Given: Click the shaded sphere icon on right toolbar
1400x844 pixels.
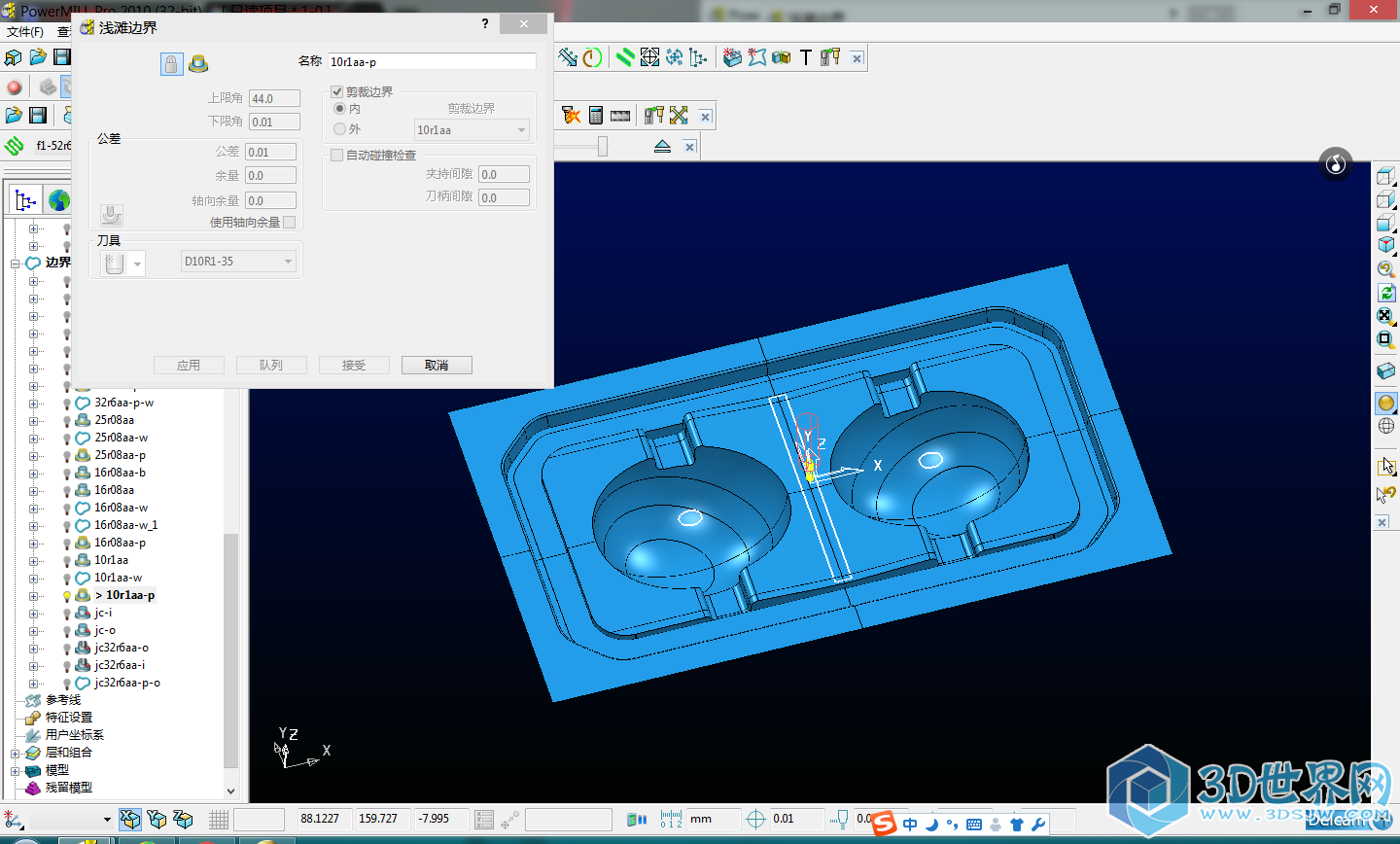Looking at the screenshot, I should pos(1386,403).
